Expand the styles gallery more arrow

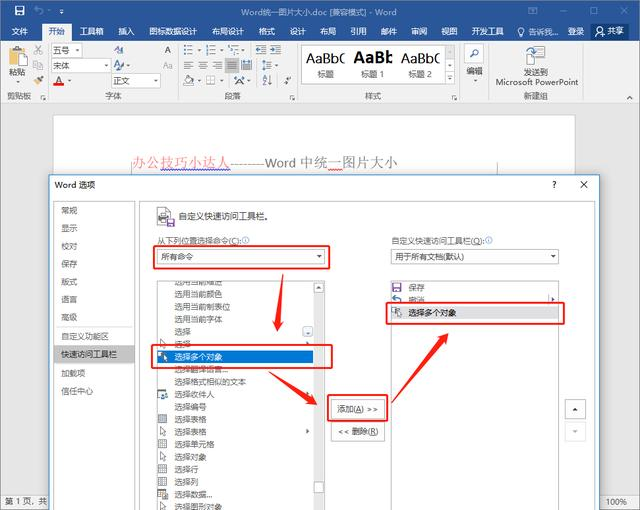(450, 78)
